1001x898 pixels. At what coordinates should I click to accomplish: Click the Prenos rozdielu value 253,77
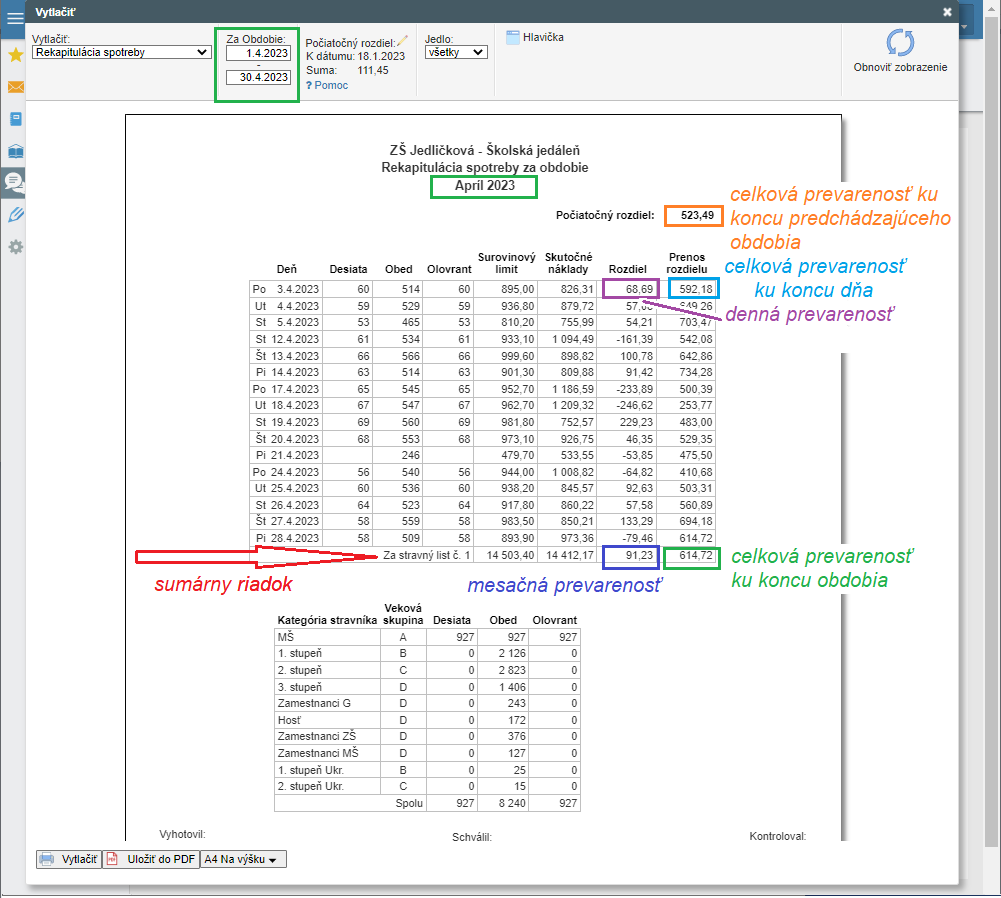pos(696,405)
